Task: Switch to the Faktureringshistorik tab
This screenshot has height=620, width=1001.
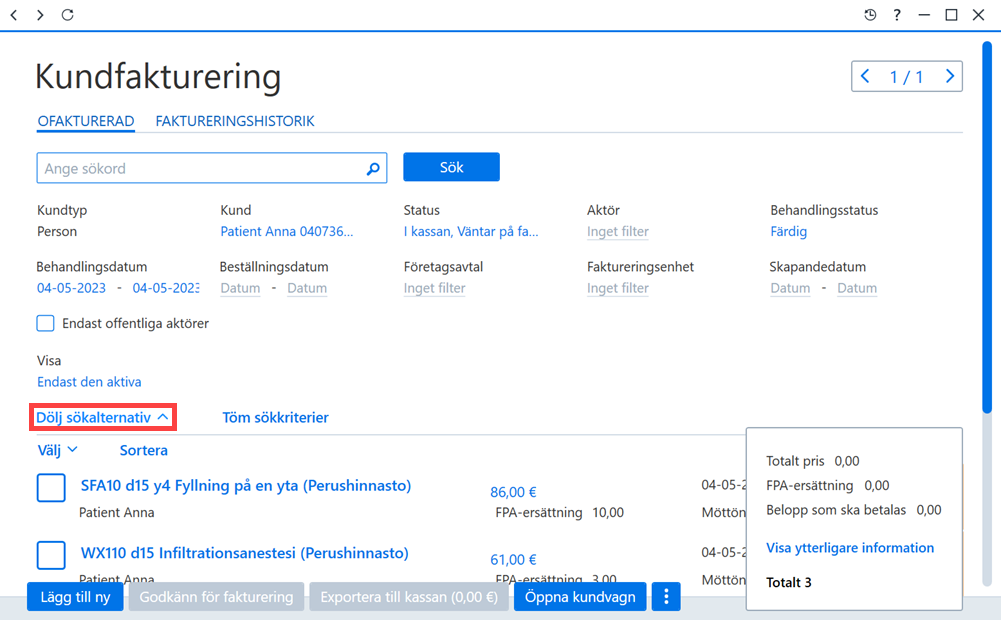Action: pos(235,121)
